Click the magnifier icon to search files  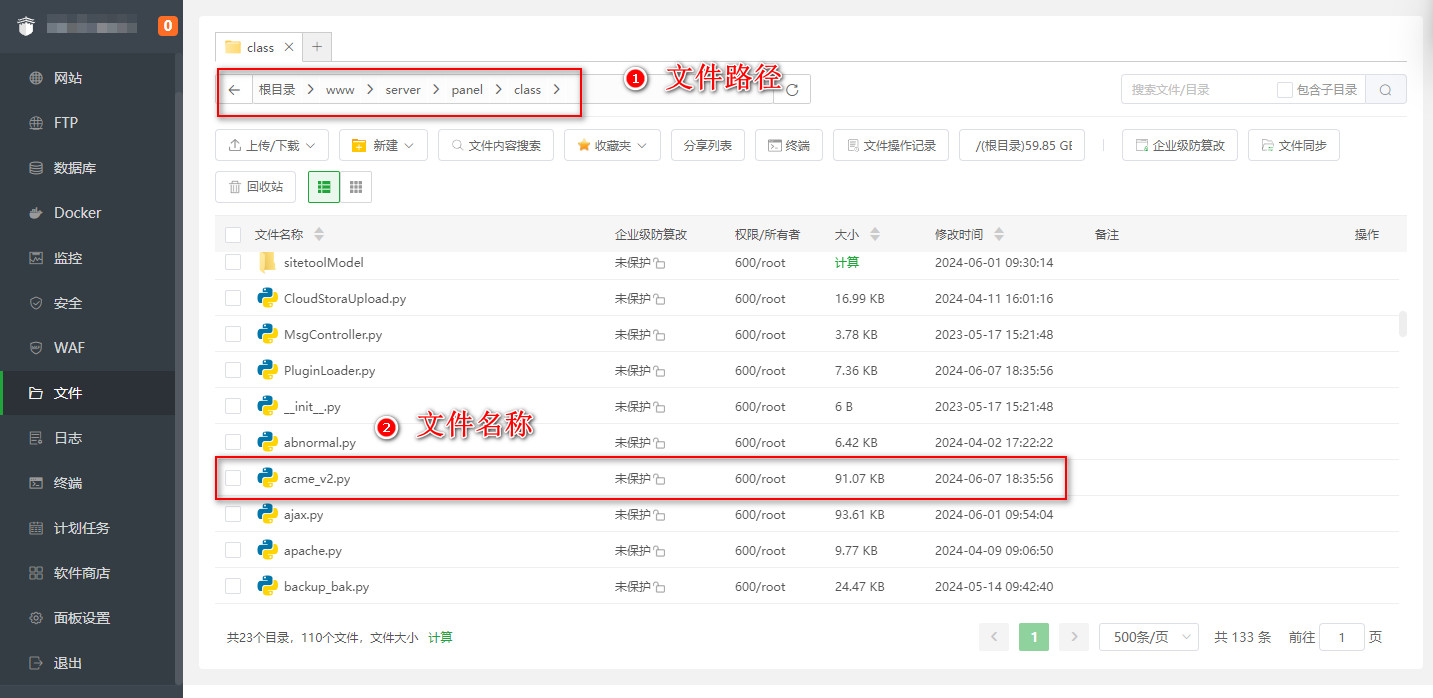pyautogui.click(x=1385, y=88)
